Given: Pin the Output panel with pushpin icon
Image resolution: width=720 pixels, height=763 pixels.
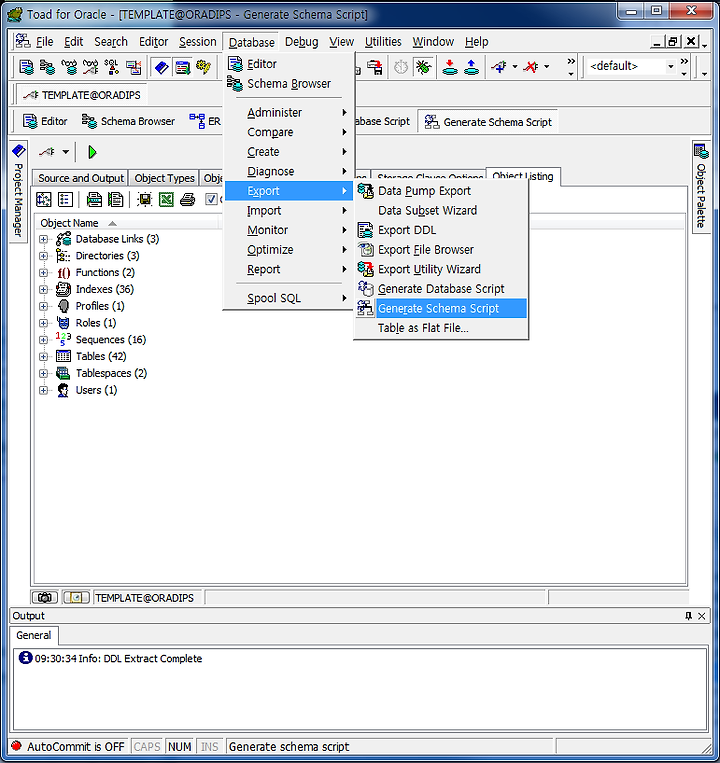Looking at the screenshot, I should point(688,616).
